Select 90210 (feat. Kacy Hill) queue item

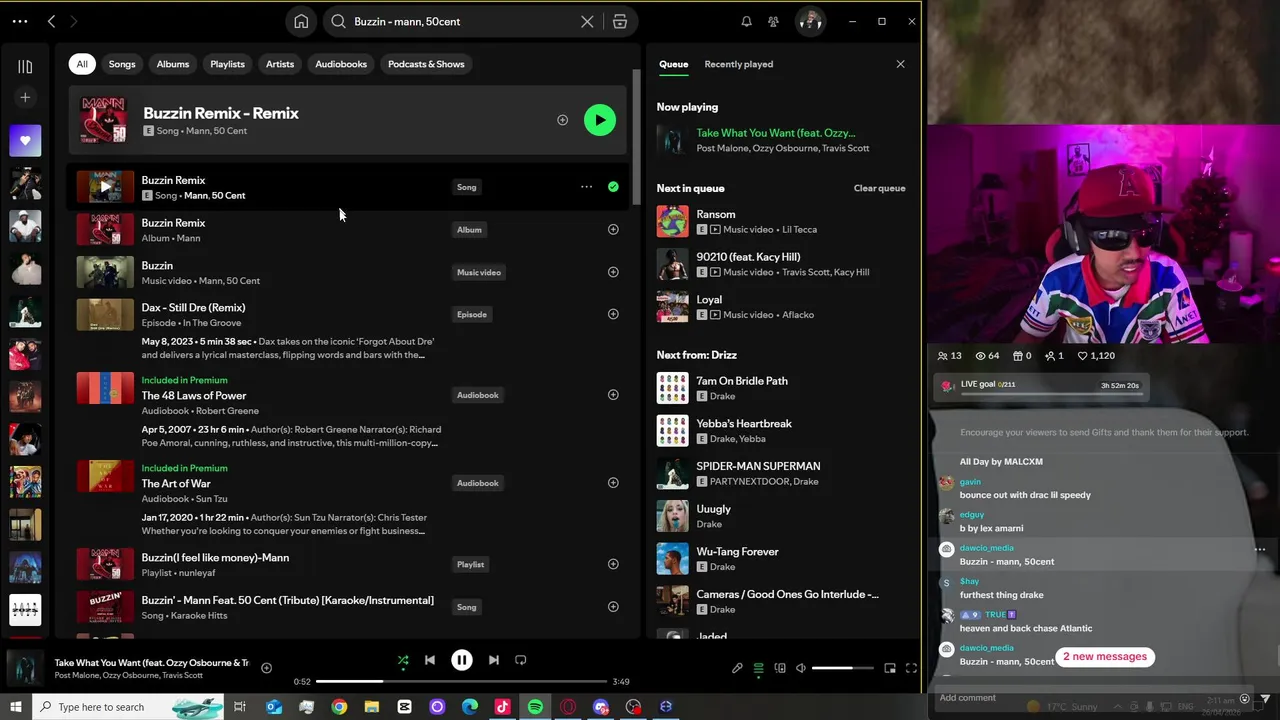(783, 264)
